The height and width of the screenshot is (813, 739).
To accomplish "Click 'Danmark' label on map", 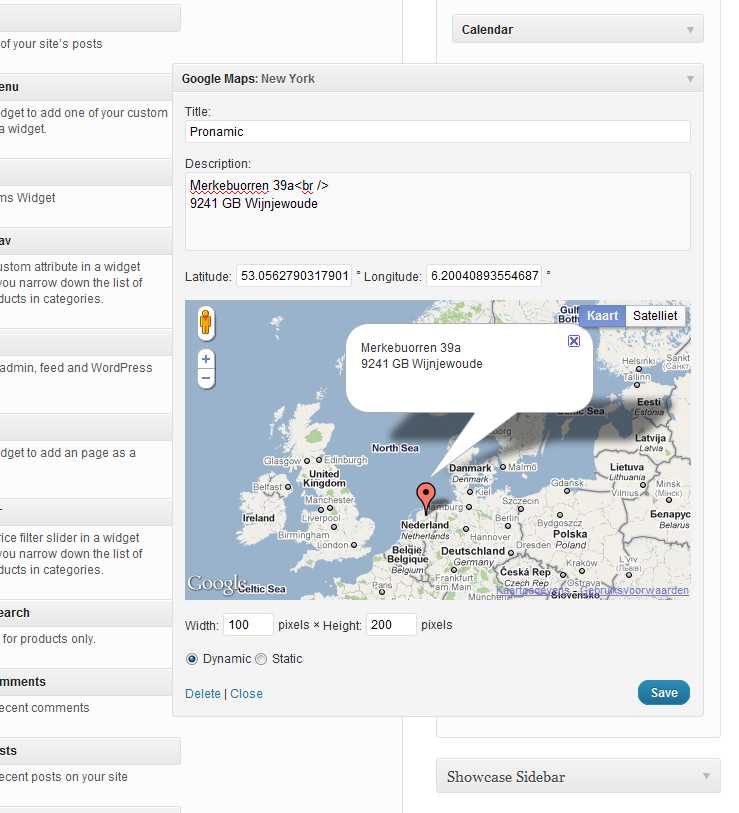I will (x=470, y=468).
